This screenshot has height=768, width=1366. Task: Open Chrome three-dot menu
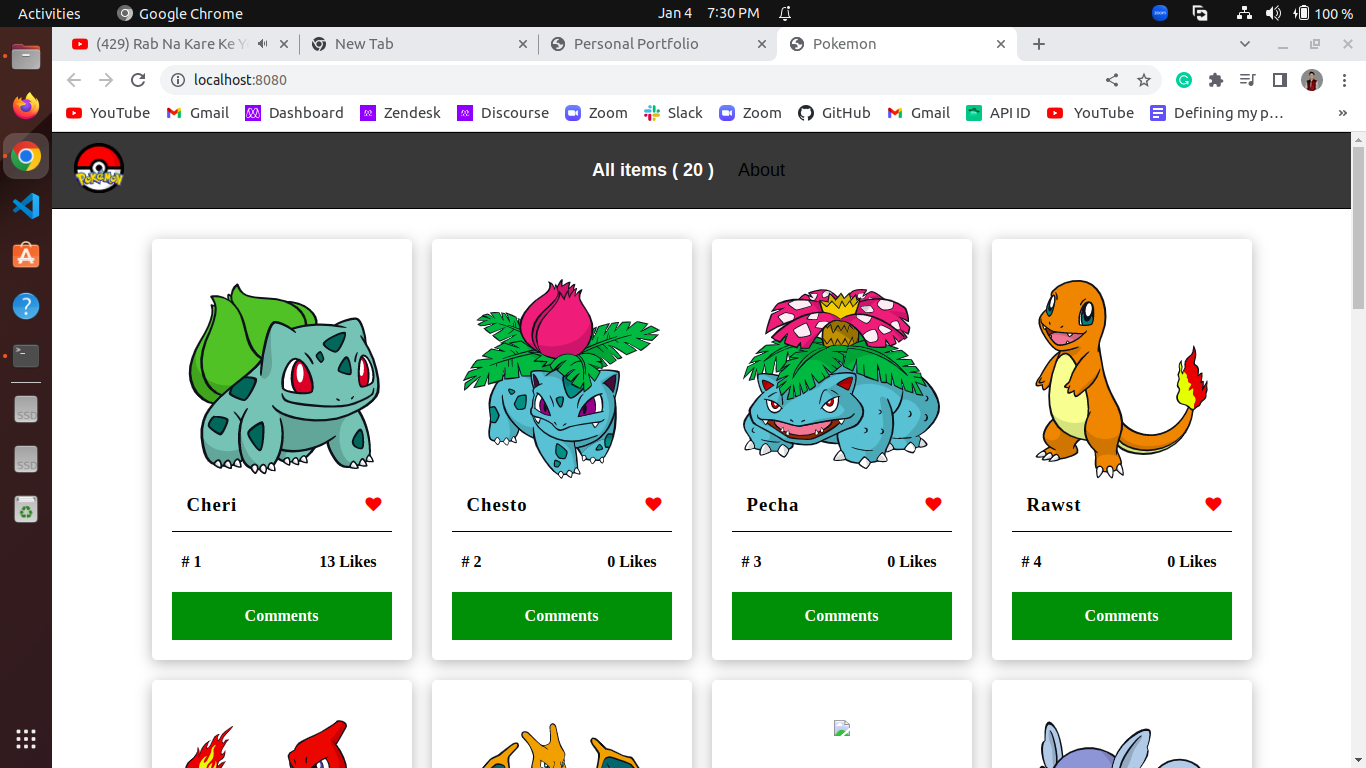point(1345,80)
